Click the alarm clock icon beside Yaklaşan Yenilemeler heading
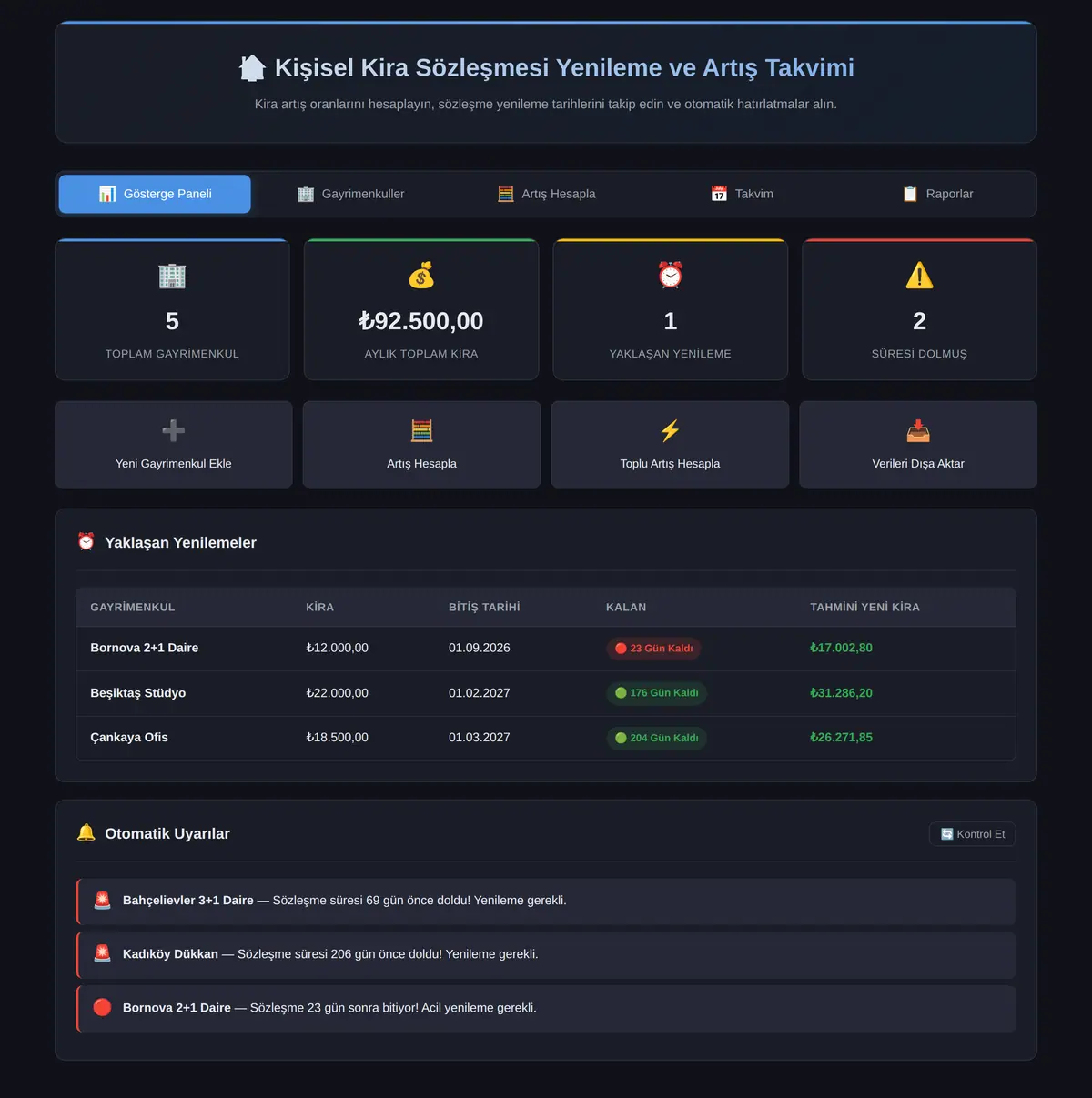The height and width of the screenshot is (1098, 1092). tap(86, 542)
